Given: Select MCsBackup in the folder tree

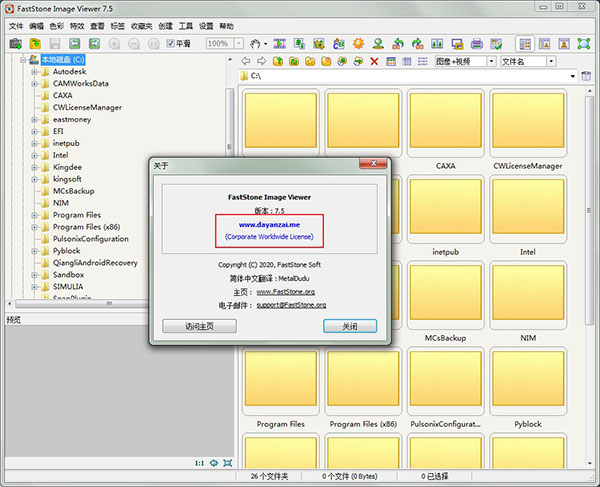Looking at the screenshot, I should click(73, 191).
